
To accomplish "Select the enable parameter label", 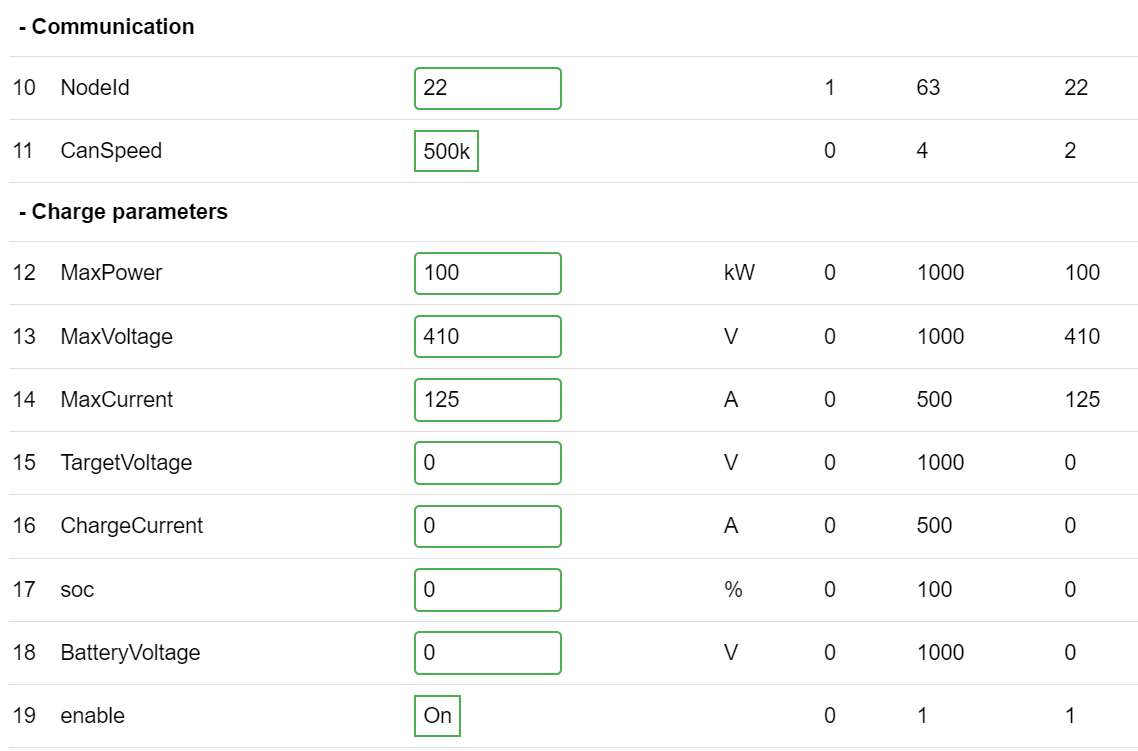I will (x=92, y=715).
